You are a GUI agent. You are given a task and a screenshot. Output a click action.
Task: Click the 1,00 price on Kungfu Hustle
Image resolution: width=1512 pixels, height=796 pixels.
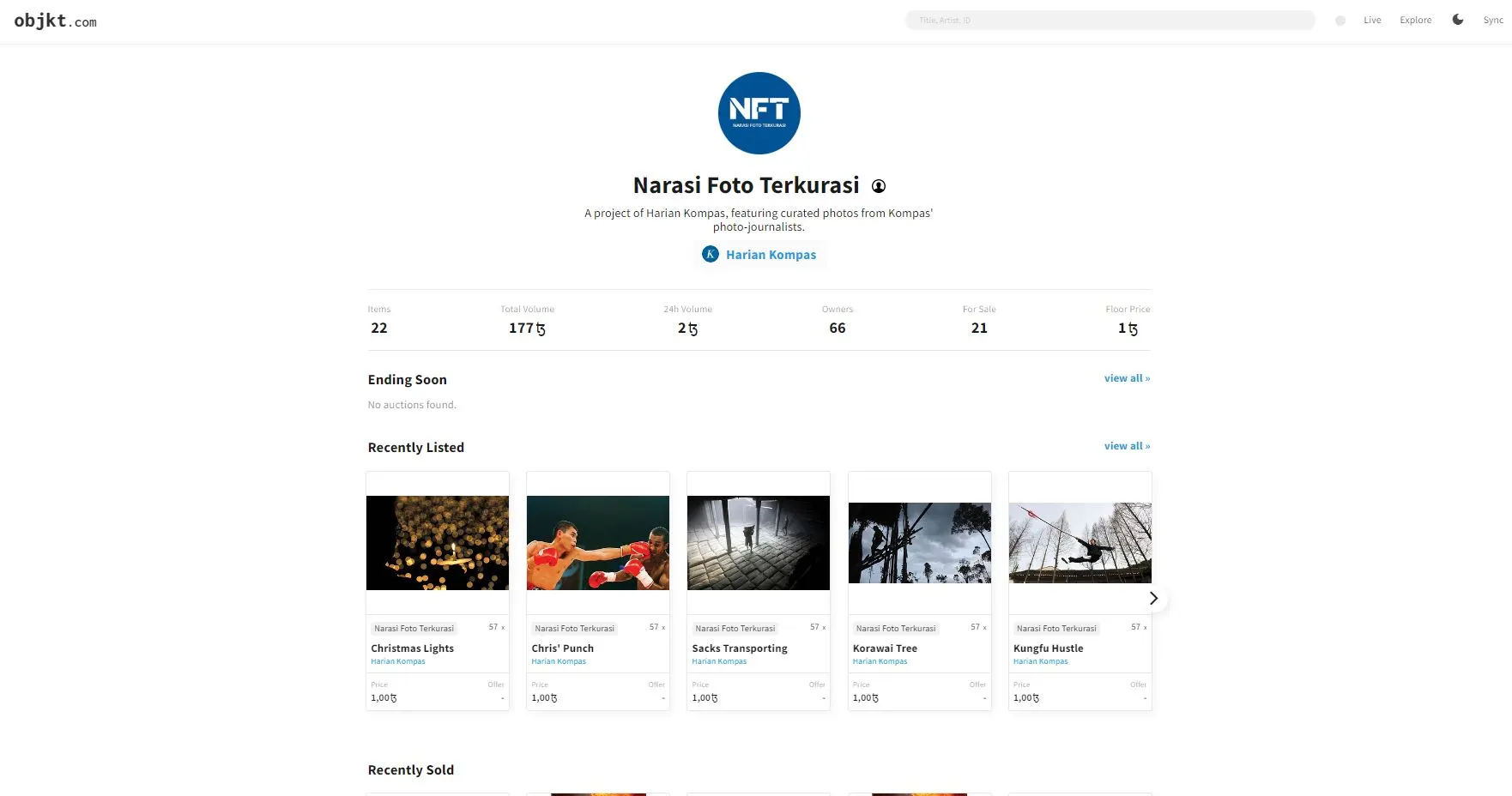coord(1025,698)
